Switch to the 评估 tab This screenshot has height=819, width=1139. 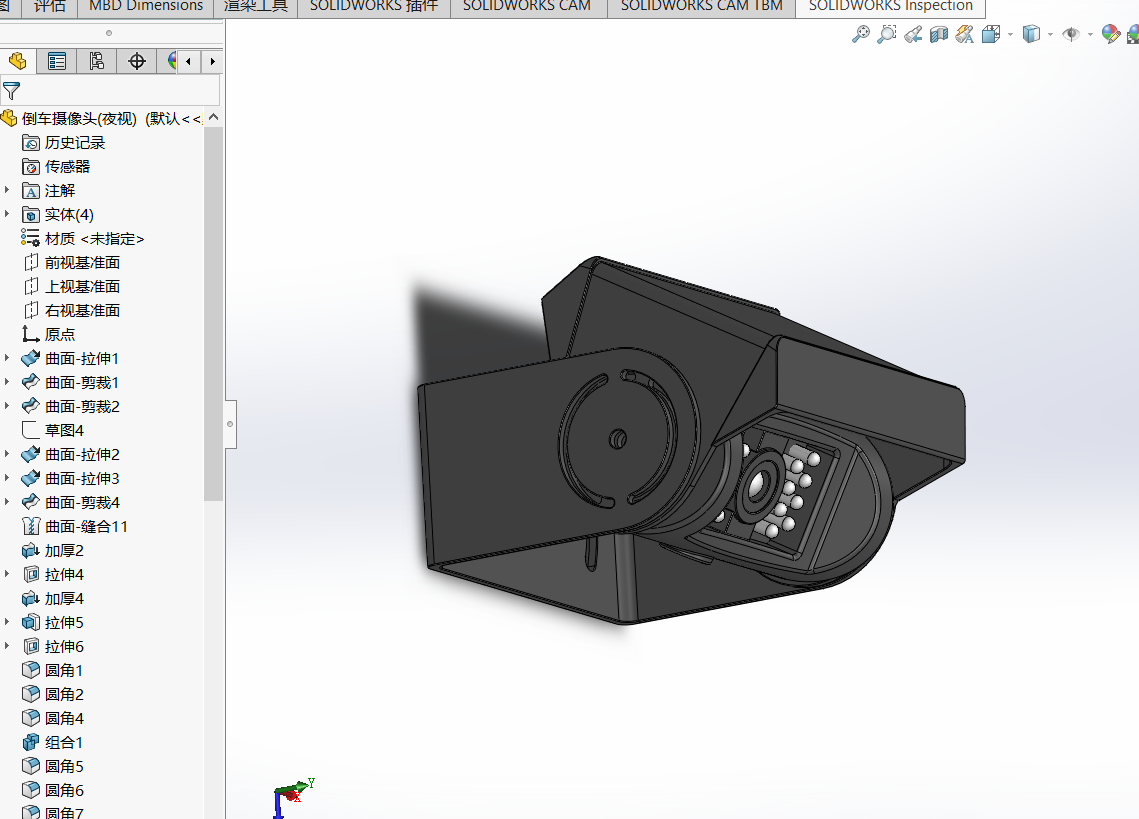tap(49, 7)
